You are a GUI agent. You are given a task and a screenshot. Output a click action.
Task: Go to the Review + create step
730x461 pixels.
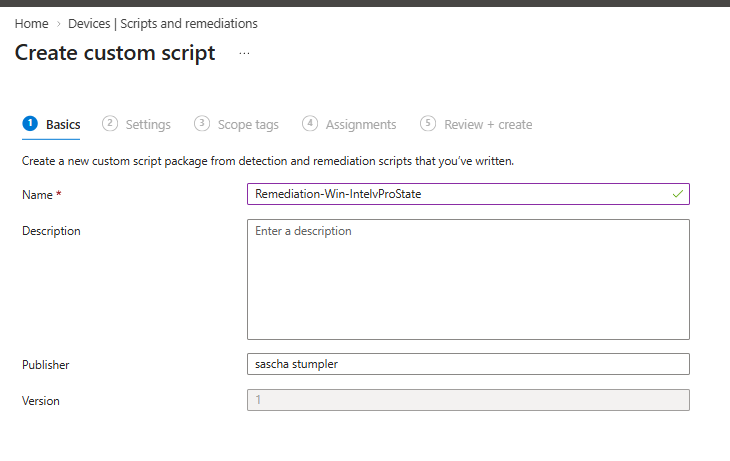click(x=476, y=124)
